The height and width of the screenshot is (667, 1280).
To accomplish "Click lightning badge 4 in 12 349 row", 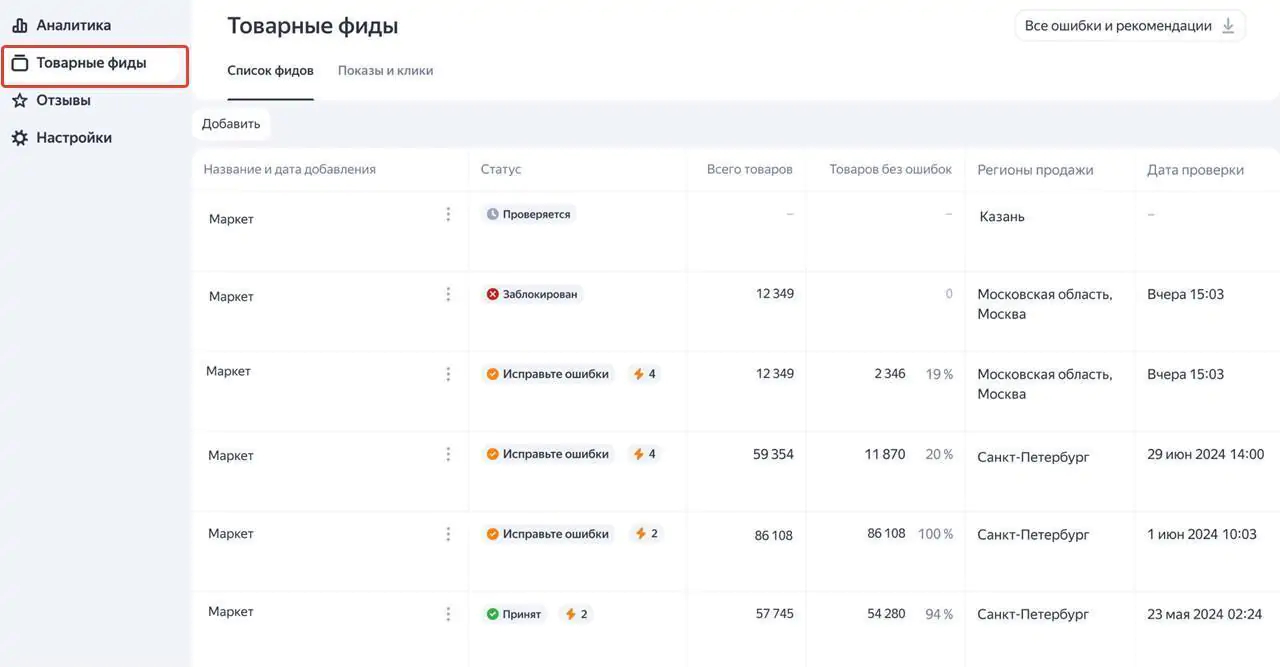I will click(x=644, y=374).
